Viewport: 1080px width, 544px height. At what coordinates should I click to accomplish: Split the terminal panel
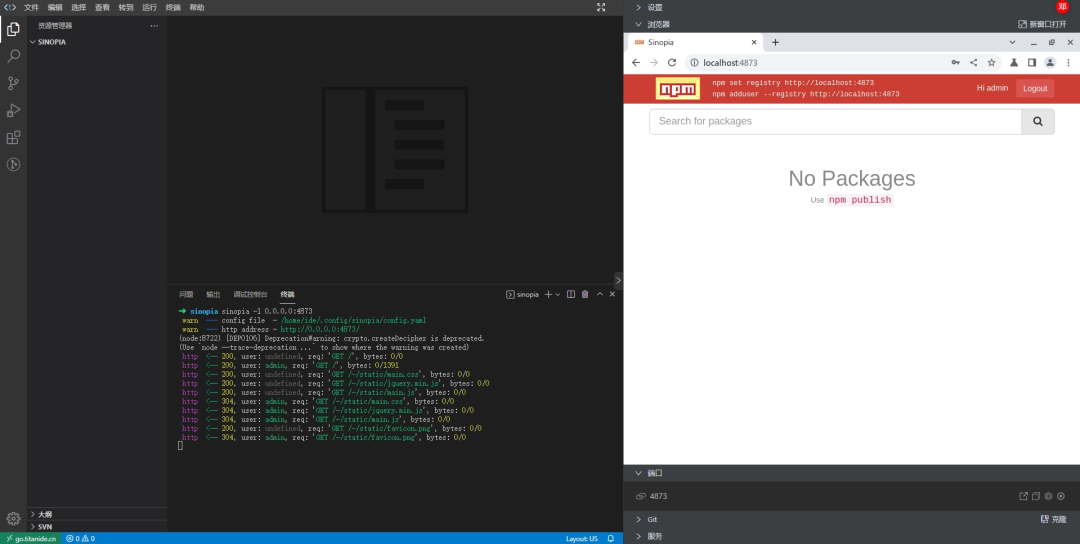[571, 294]
